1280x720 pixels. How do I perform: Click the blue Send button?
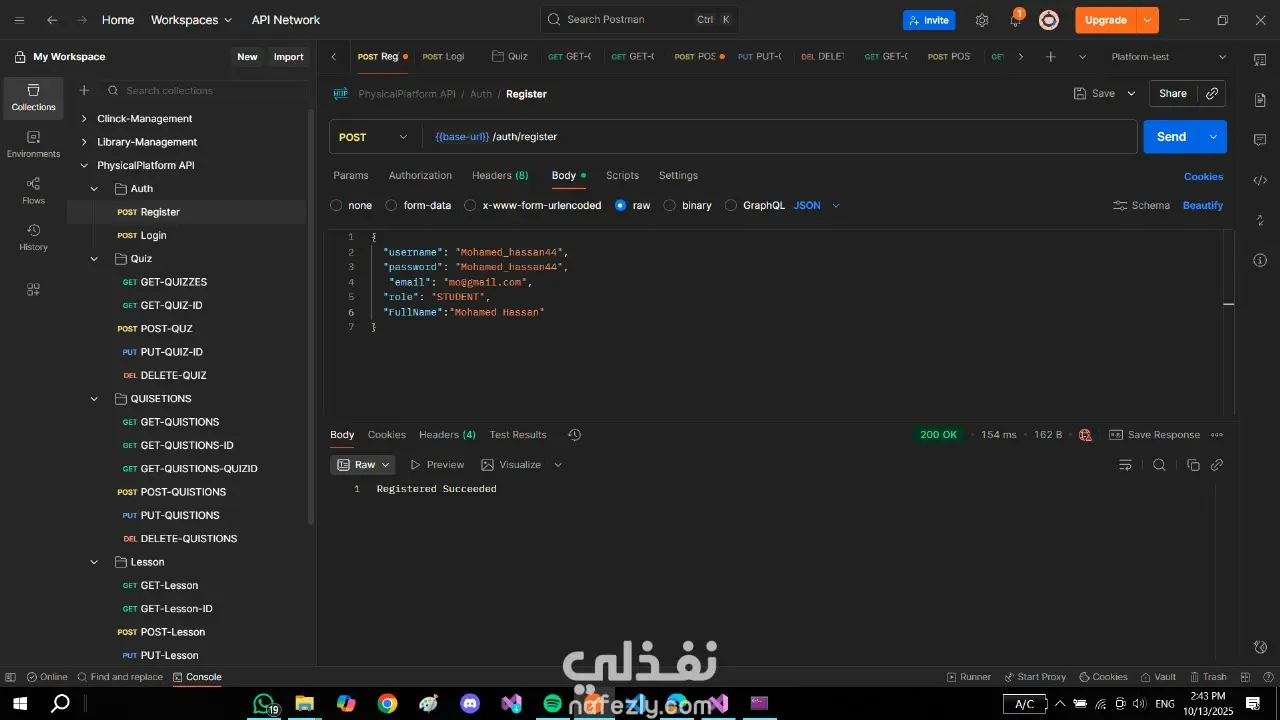(1172, 137)
